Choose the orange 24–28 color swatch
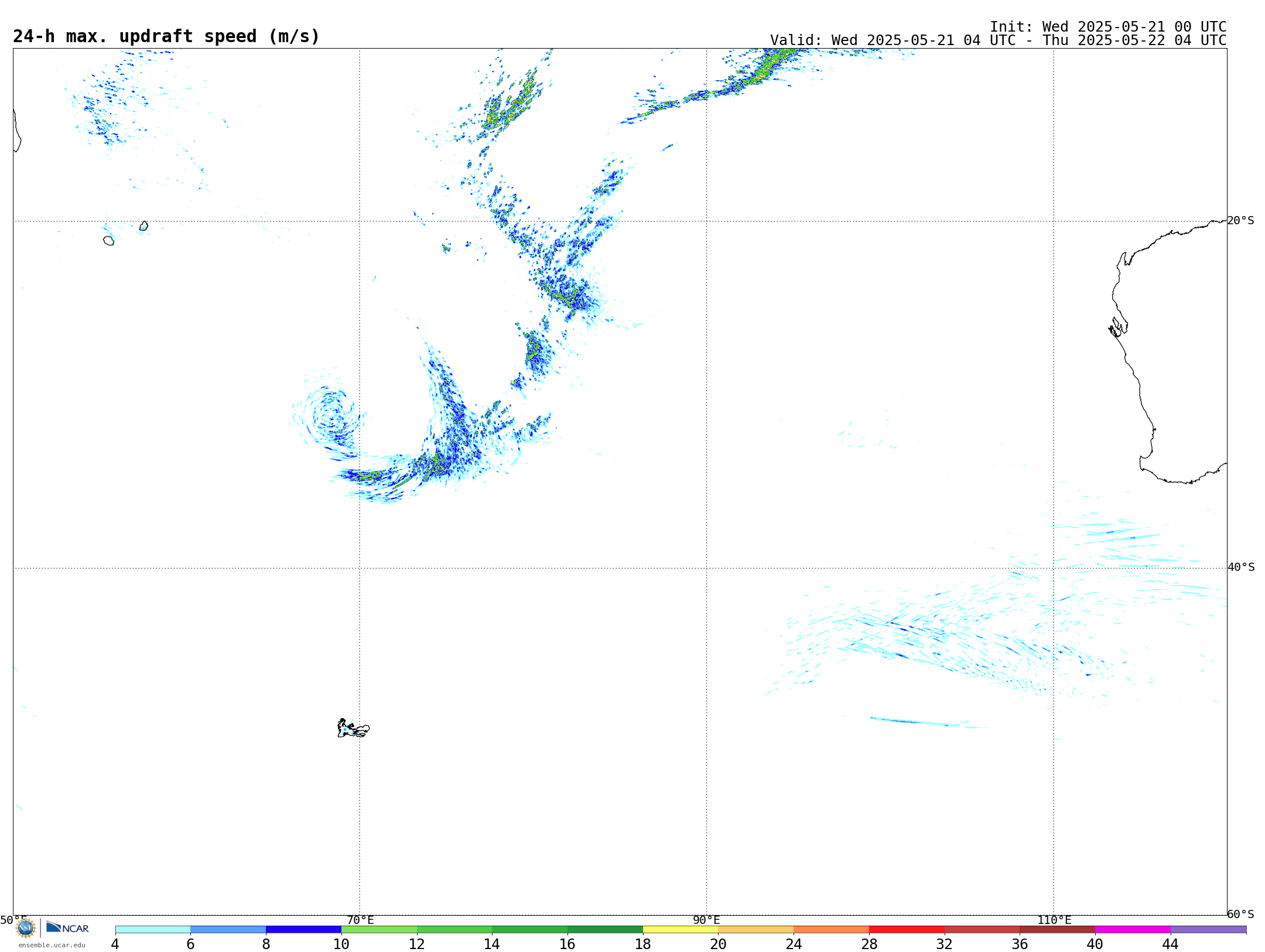Viewport: 1265px width, 952px height. [x=832, y=929]
